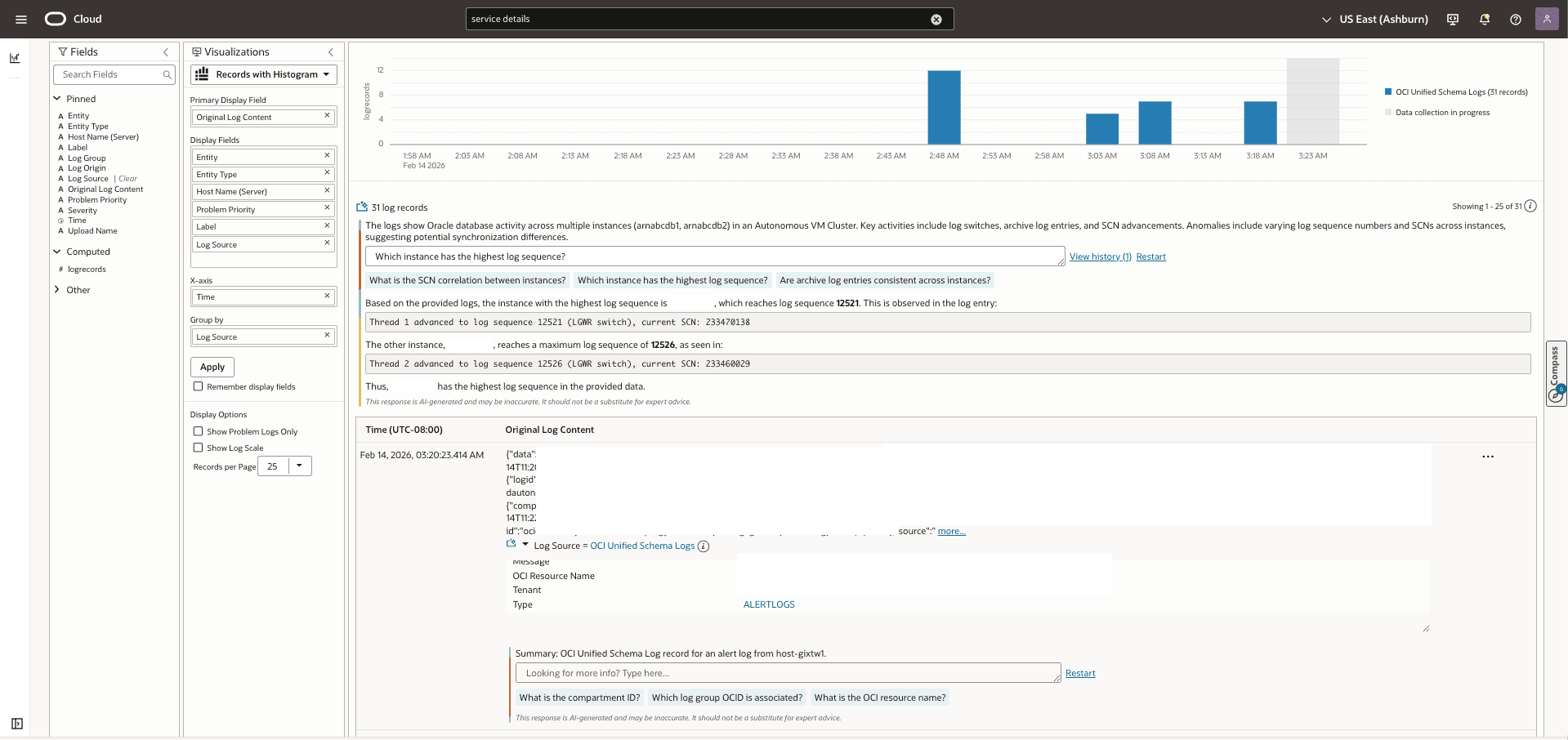Click the search icon in Search Fields

coord(167,75)
